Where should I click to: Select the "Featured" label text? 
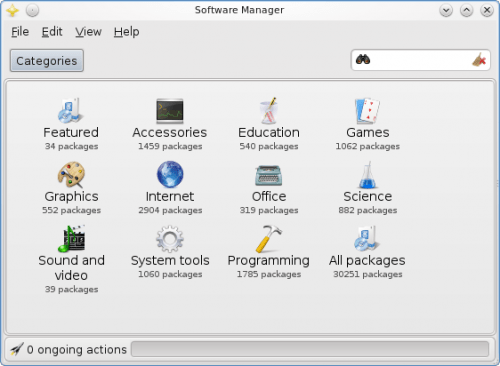[x=71, y=132]
